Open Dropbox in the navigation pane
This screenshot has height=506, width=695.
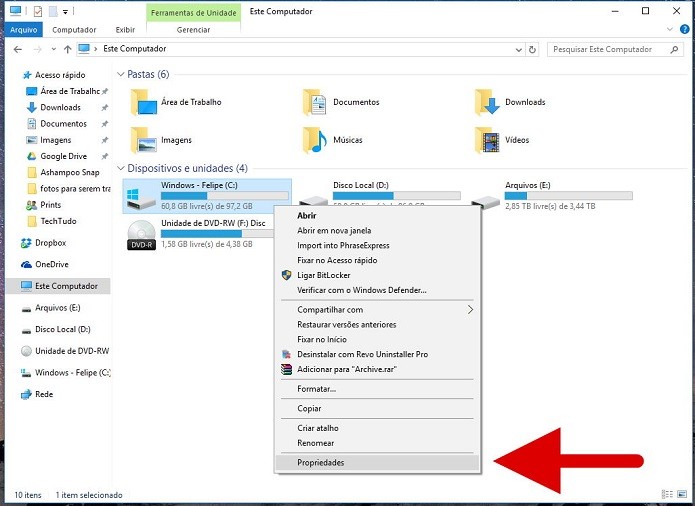point(43,243)
